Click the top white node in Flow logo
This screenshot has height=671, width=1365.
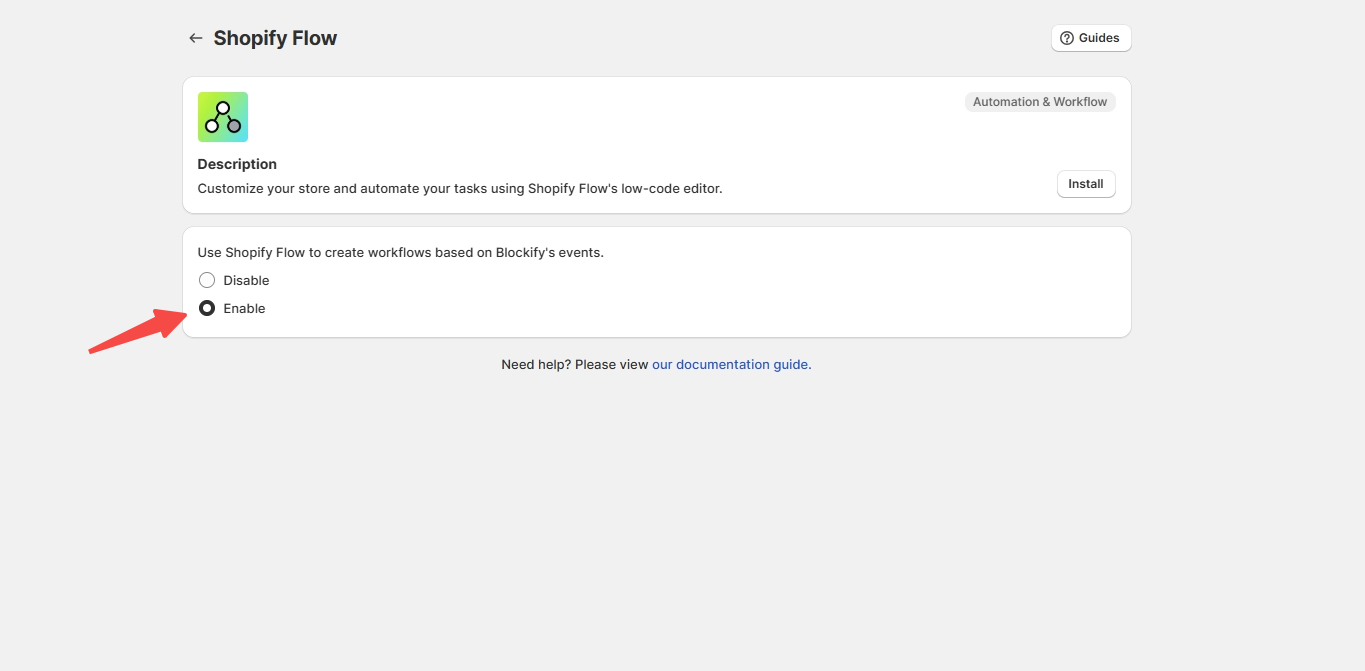pyautogui.click(x=223, y=107)
